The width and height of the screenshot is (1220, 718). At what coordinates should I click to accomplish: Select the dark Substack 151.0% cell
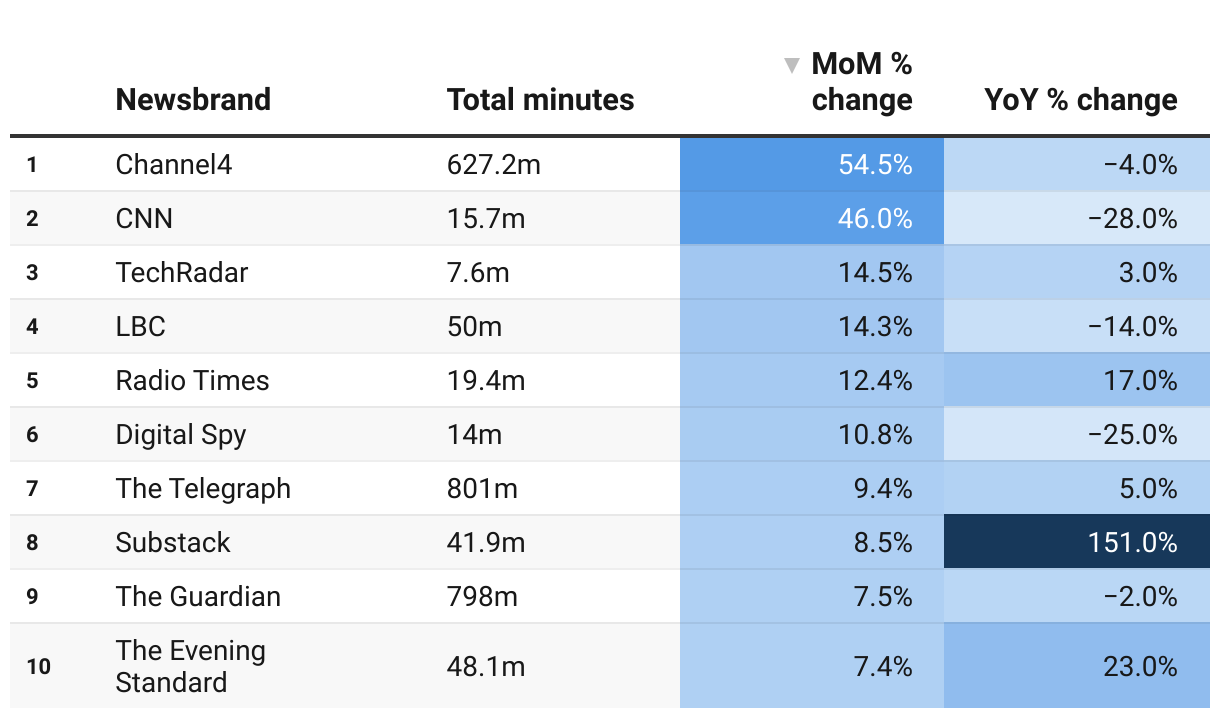tap(1077, 543)
